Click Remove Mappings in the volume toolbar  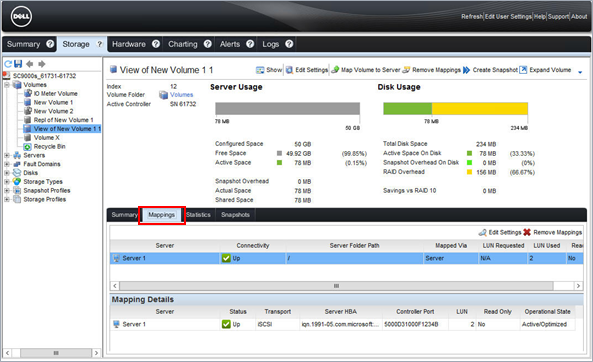[432, 70]
